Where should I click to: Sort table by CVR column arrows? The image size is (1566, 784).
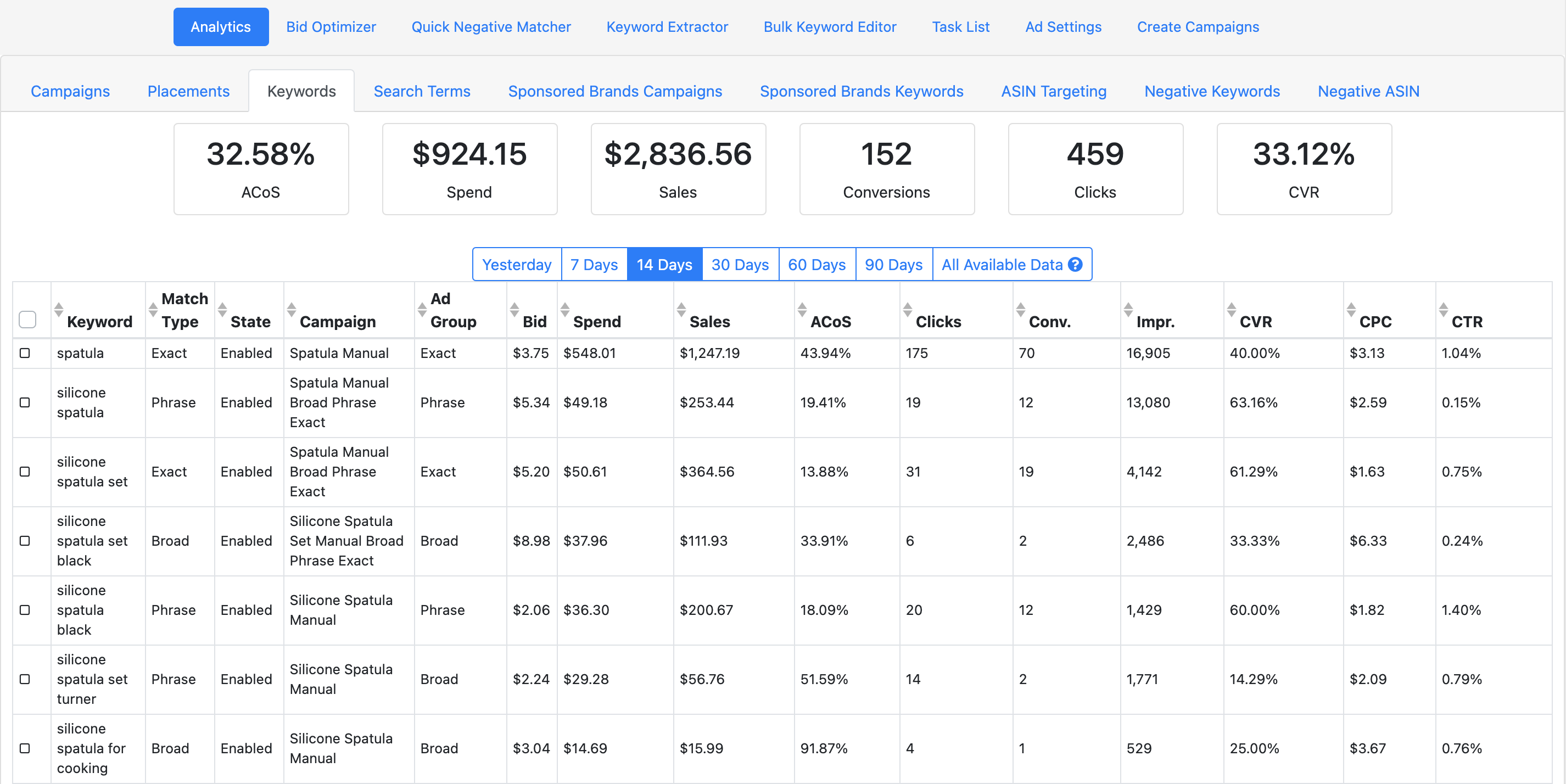point(1232,310)
